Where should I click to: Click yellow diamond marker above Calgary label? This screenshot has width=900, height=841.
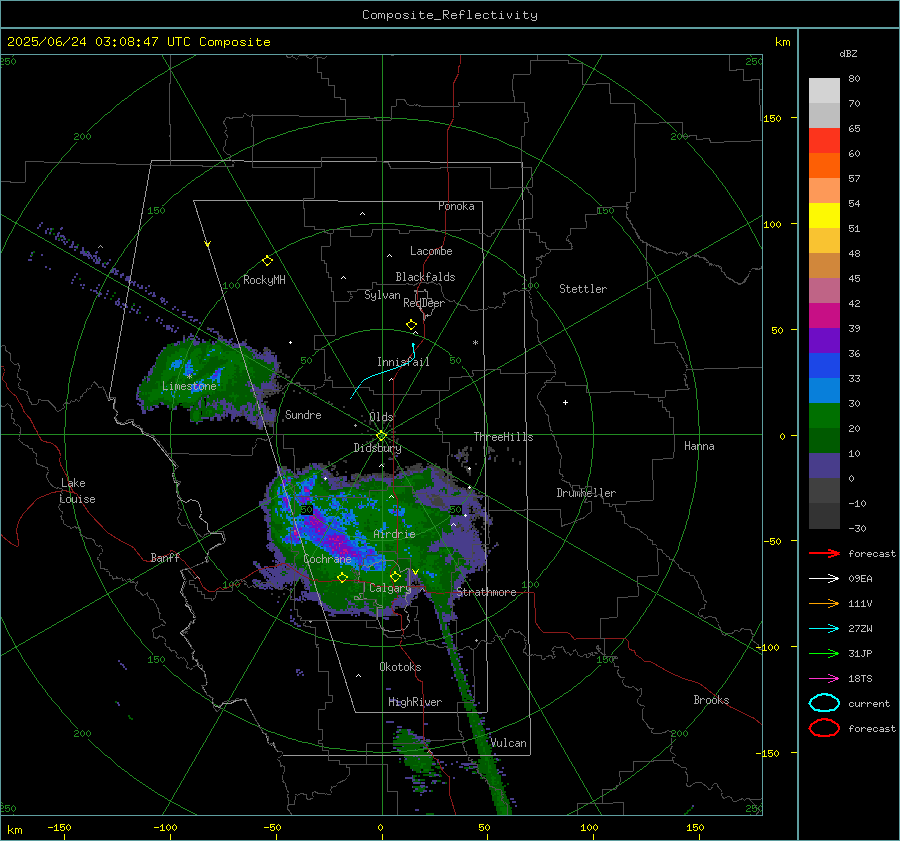click(395, 576)
